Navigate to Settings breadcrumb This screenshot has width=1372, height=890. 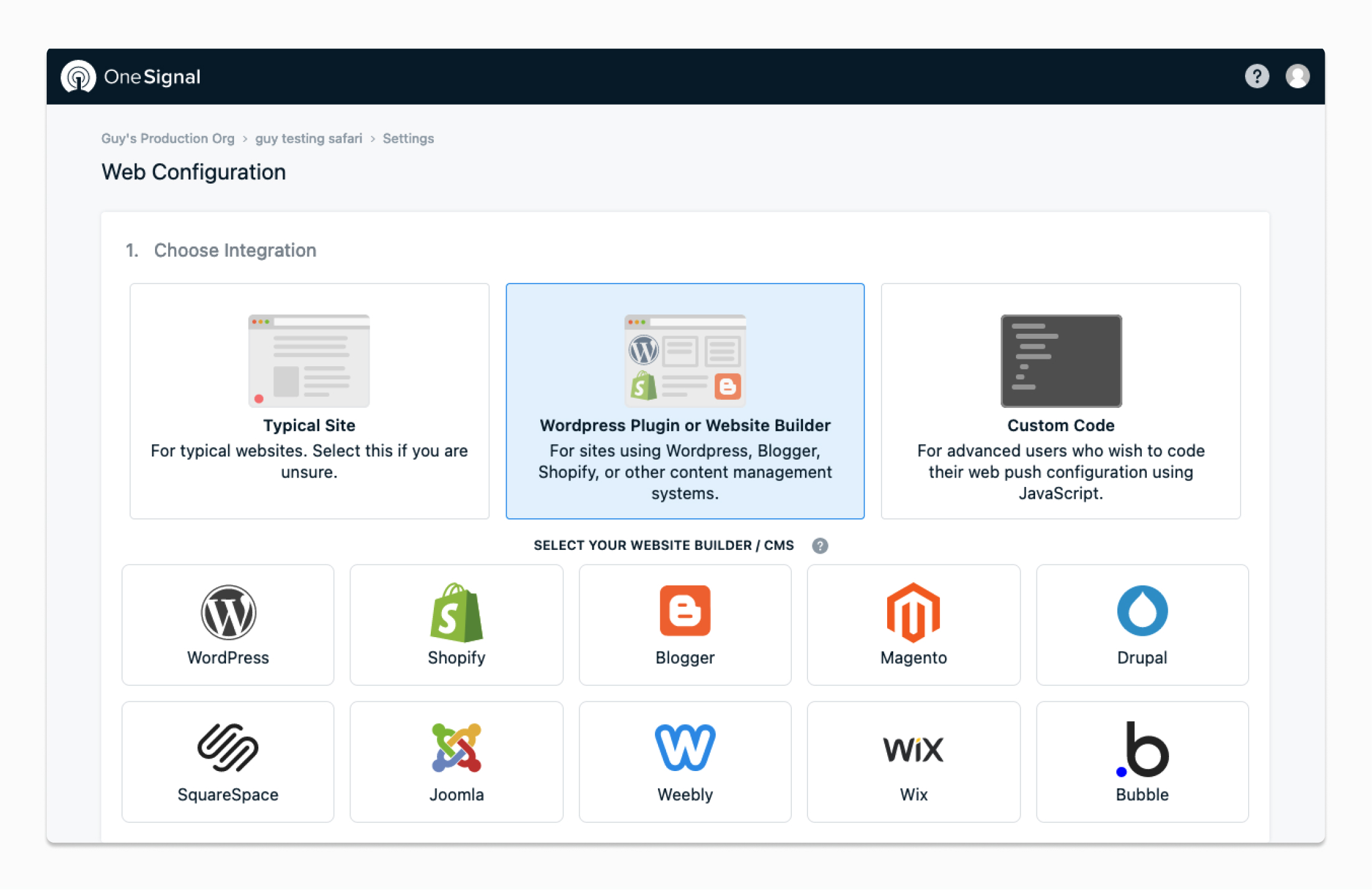[x=408, y=138]
